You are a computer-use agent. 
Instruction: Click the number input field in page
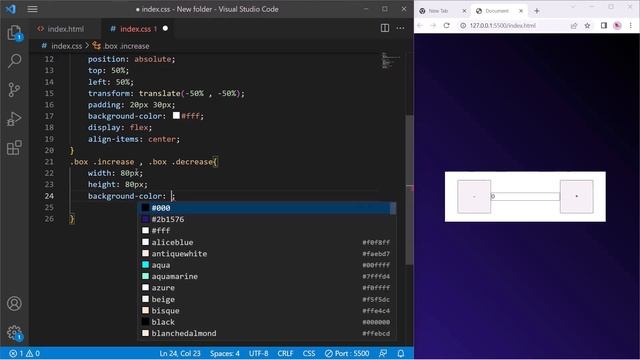point(525,197)
